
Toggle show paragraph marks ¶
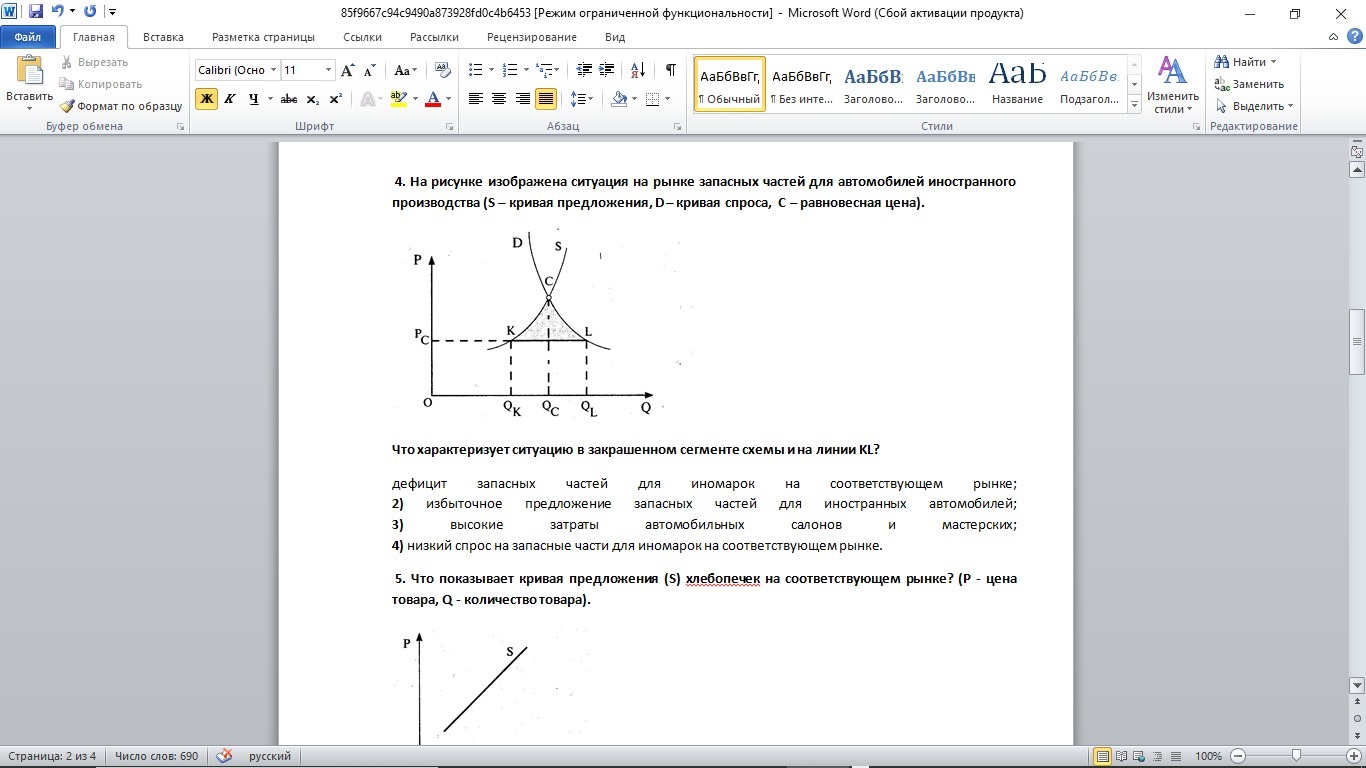[x=670, y=70]
